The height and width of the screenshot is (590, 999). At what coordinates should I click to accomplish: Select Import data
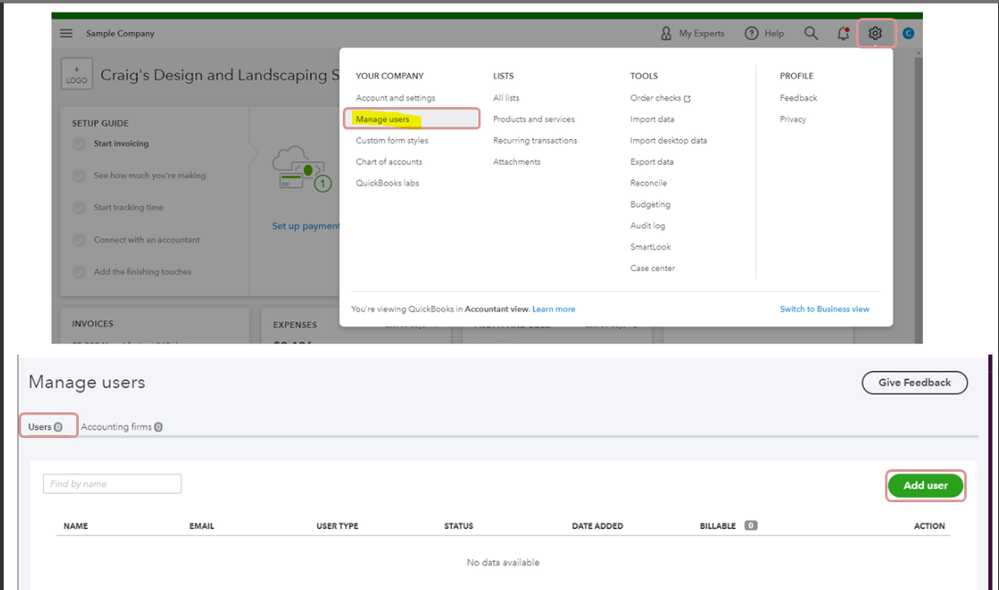[x=652, y=119]
